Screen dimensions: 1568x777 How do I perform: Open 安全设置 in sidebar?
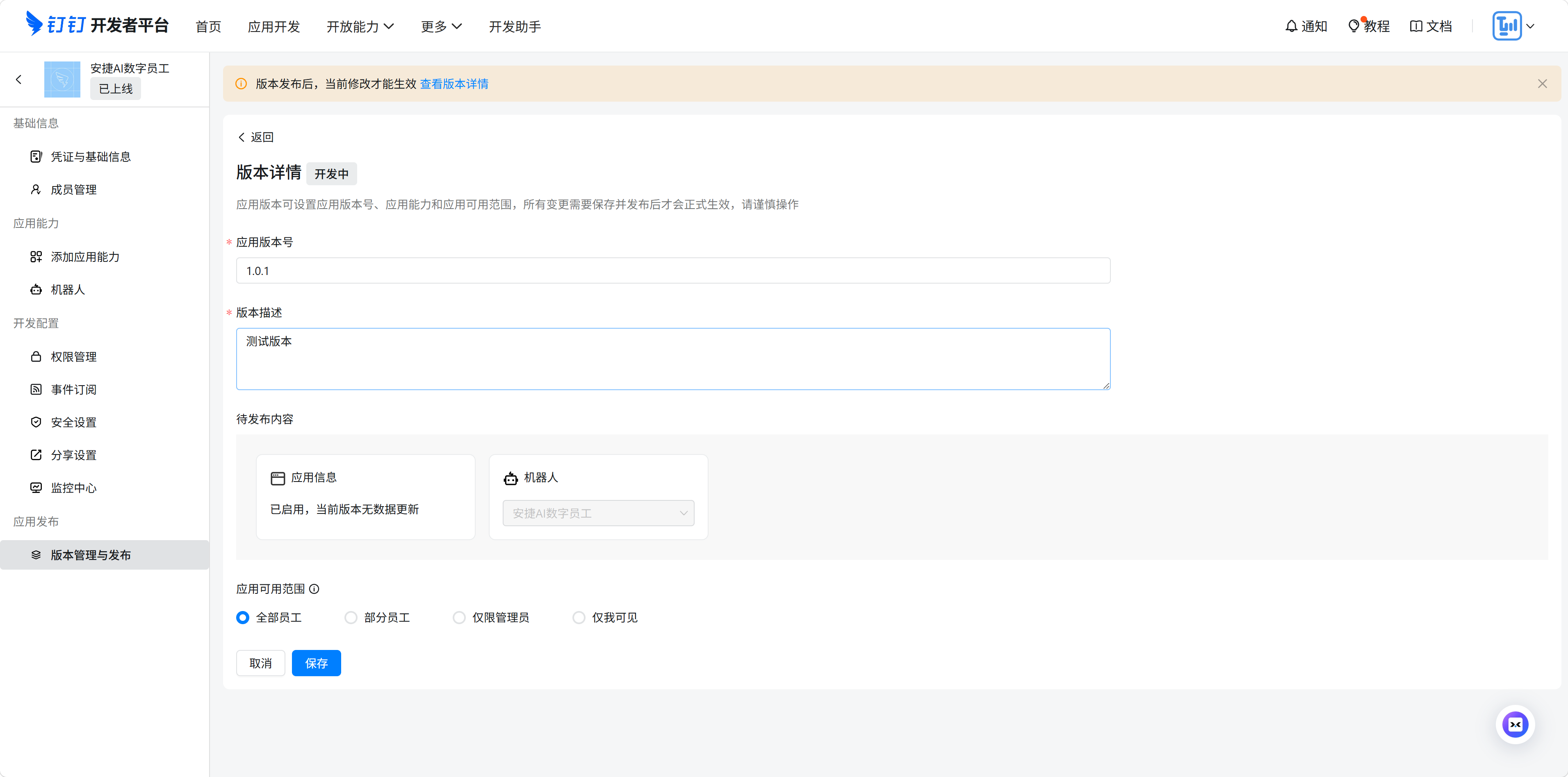point(105,422)
